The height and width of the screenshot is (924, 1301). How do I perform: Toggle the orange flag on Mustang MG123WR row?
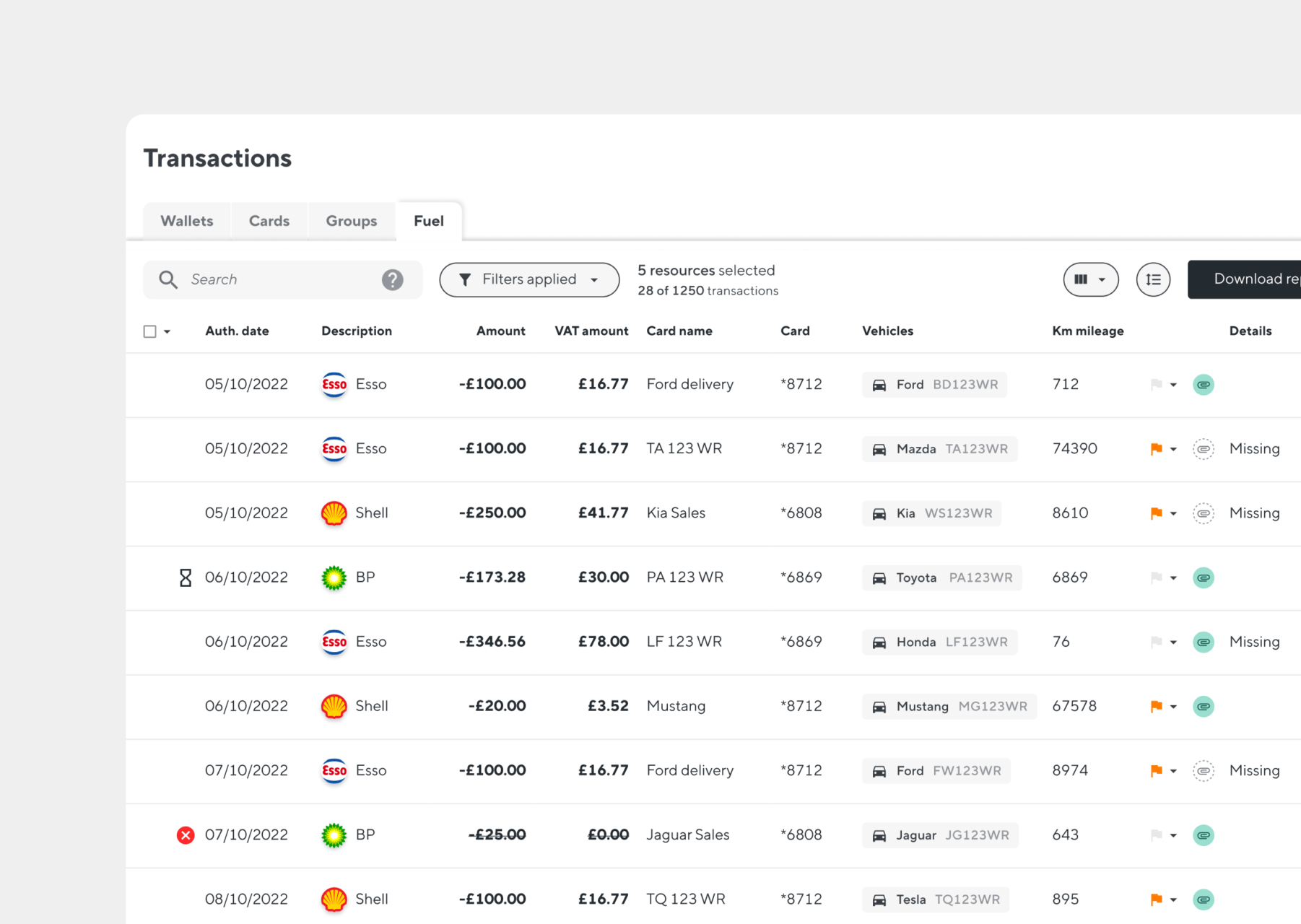(1156, 706)
